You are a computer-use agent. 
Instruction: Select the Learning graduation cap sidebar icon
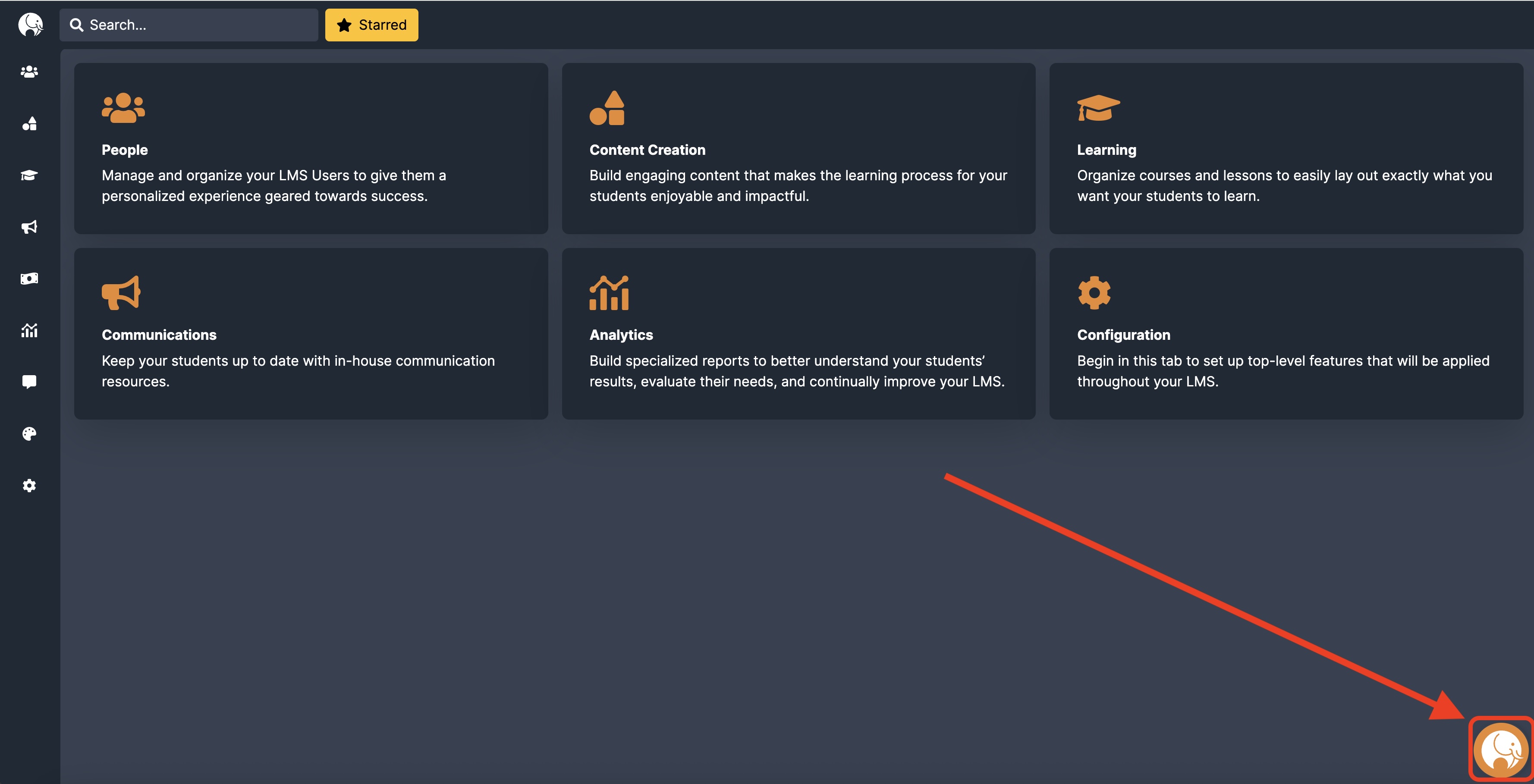pos(29,175)
